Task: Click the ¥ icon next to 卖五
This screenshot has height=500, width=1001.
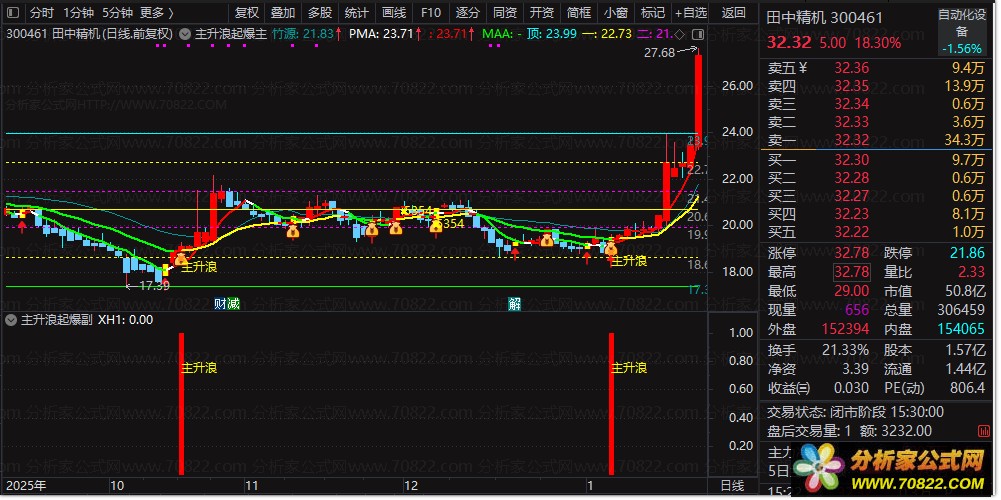Action: [x=802, y=68]
